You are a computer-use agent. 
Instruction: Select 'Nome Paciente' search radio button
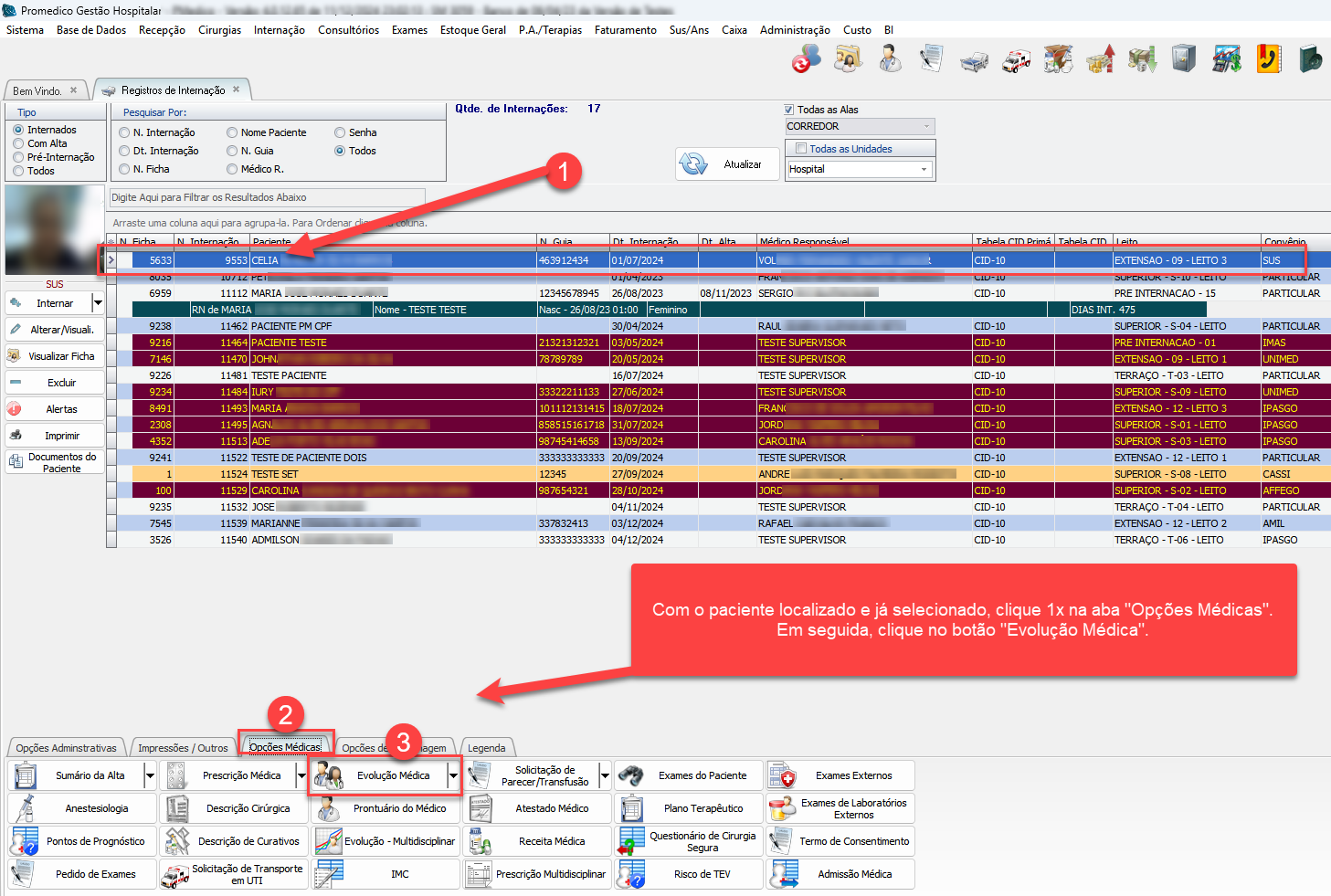point(232,132)
